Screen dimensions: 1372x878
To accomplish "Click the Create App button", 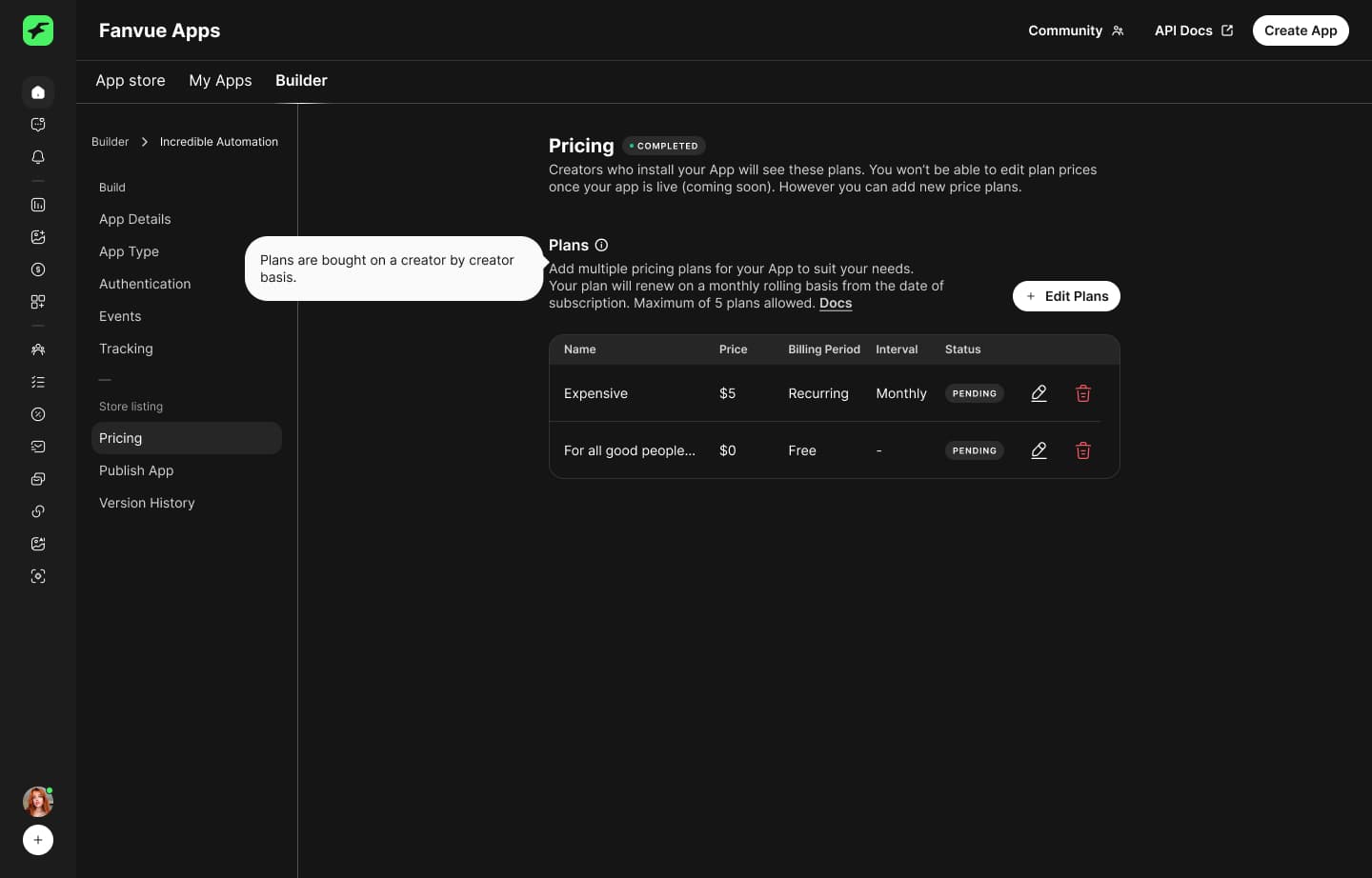I will (1301, 30).
